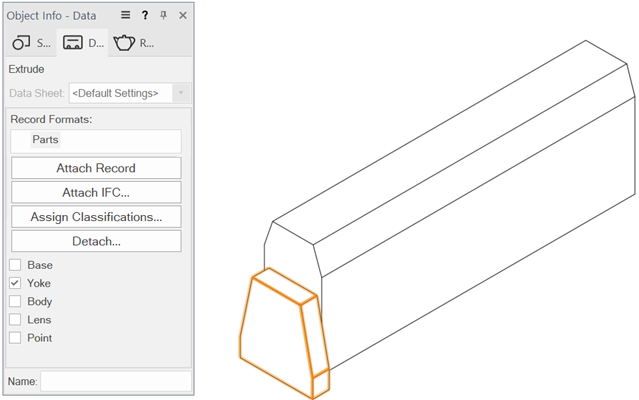Click the question mark help icon
Viewport: 639px width, 400px height.
[145, 15]
